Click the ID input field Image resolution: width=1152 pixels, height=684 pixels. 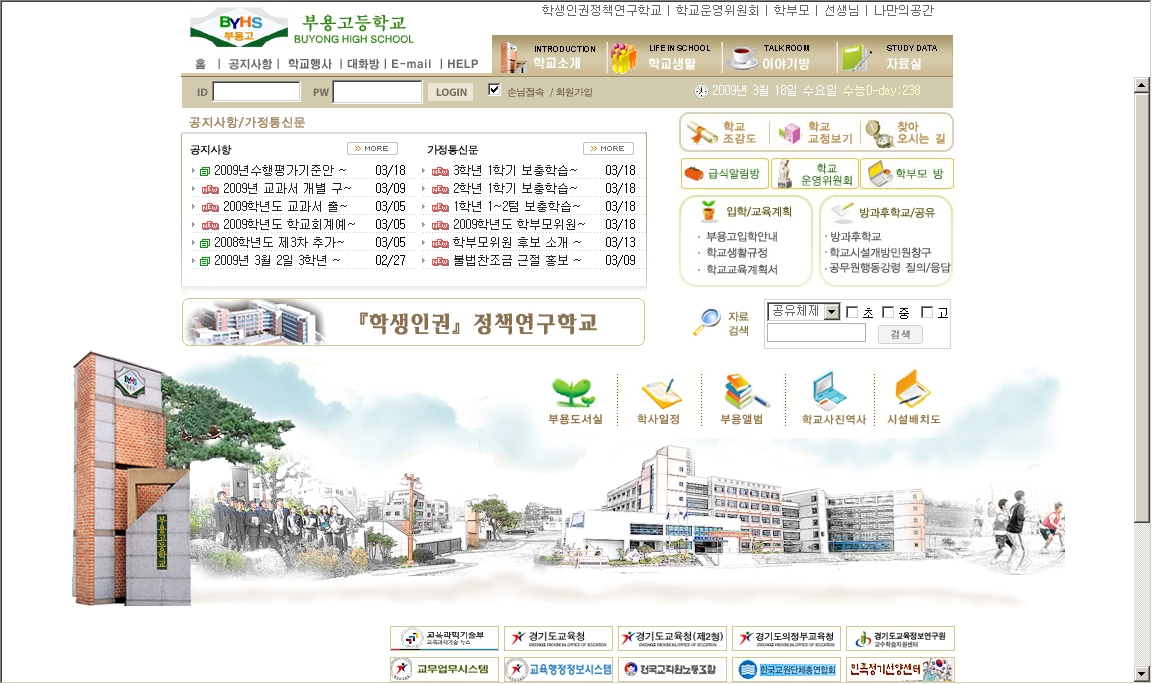256,92
